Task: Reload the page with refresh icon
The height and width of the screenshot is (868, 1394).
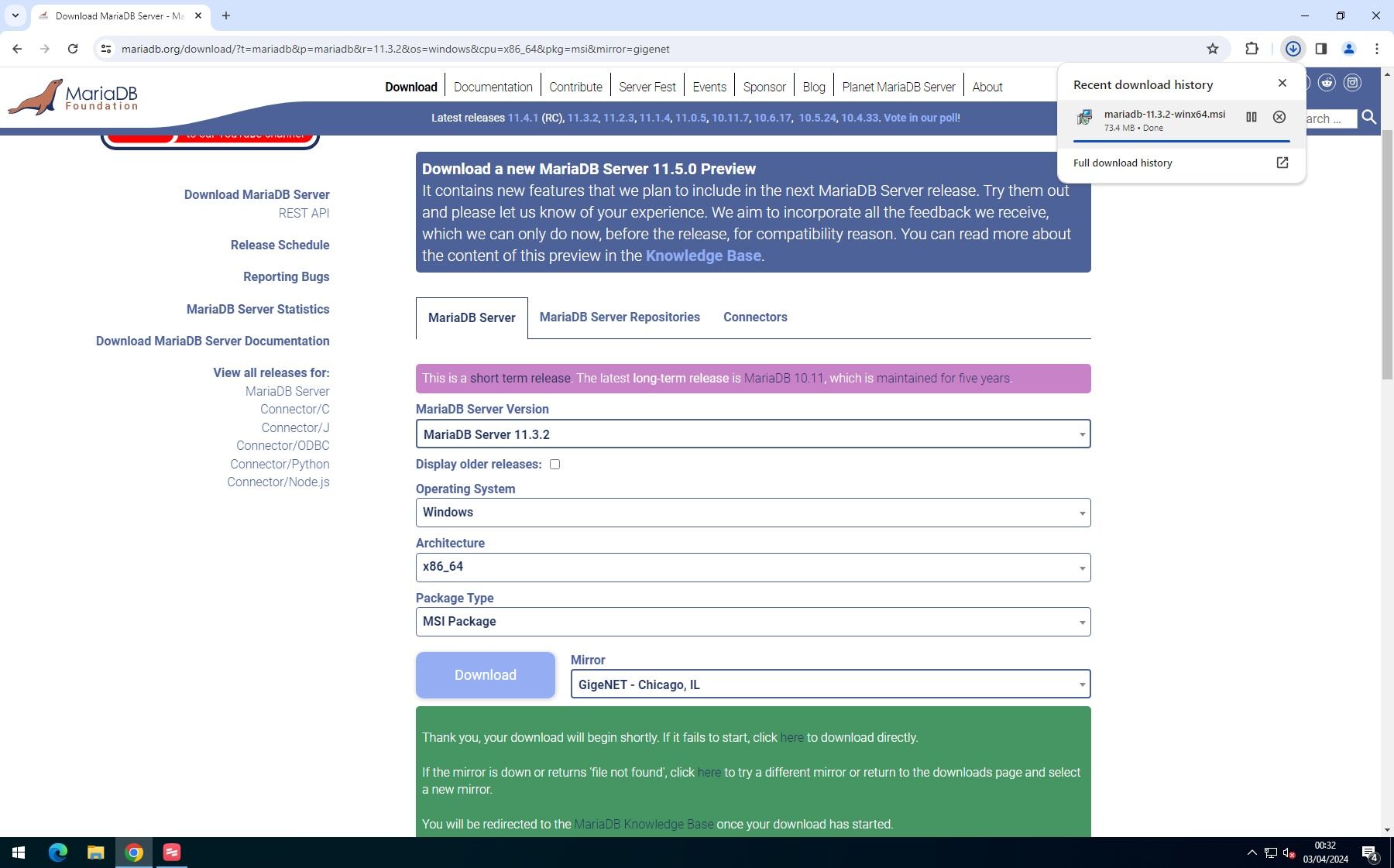Action: 73,49
